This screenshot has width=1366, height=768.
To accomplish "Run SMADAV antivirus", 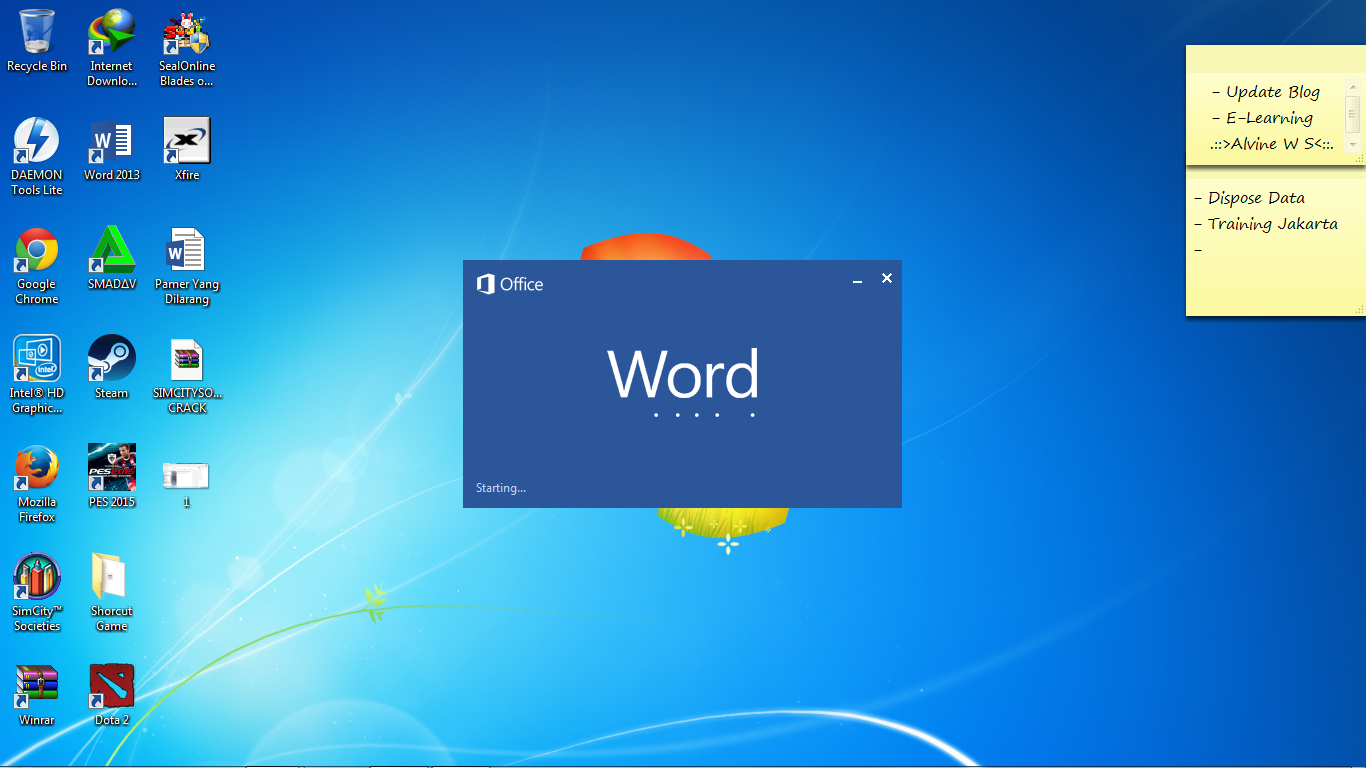I will pos(111,253).
